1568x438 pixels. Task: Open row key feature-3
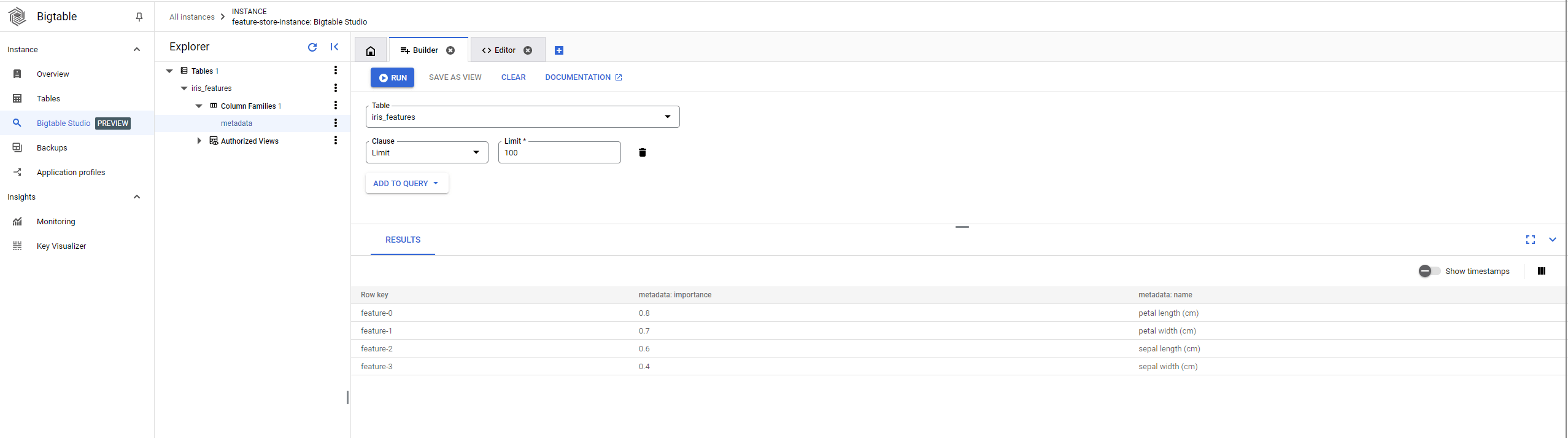pos(377,366)
